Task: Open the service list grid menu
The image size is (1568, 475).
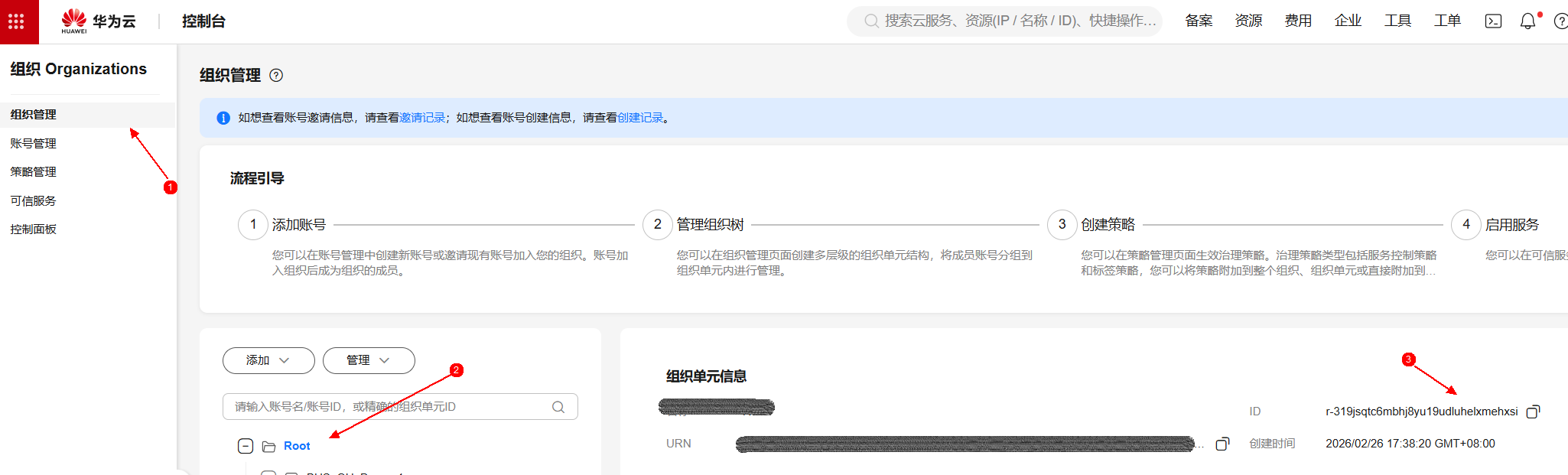Action: coord(17,21)
